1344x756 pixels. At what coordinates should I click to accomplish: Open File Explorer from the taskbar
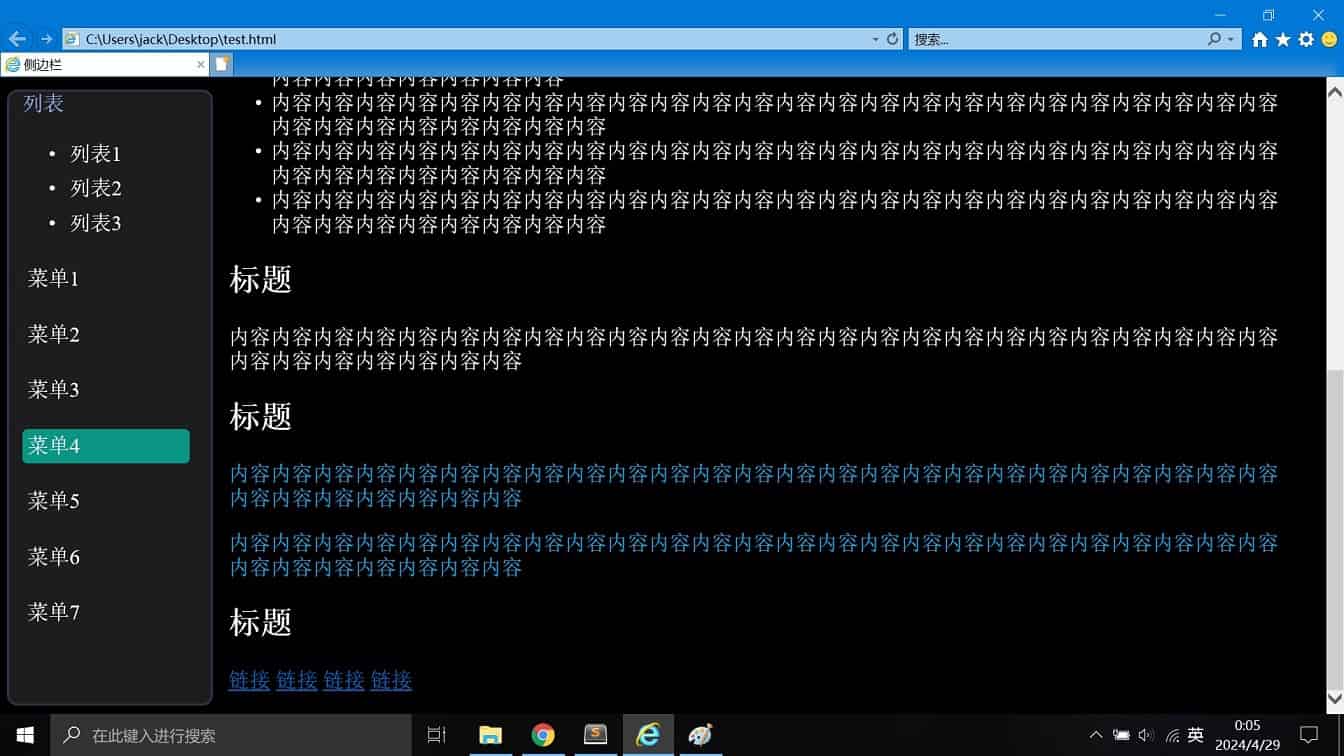[490, 735]
